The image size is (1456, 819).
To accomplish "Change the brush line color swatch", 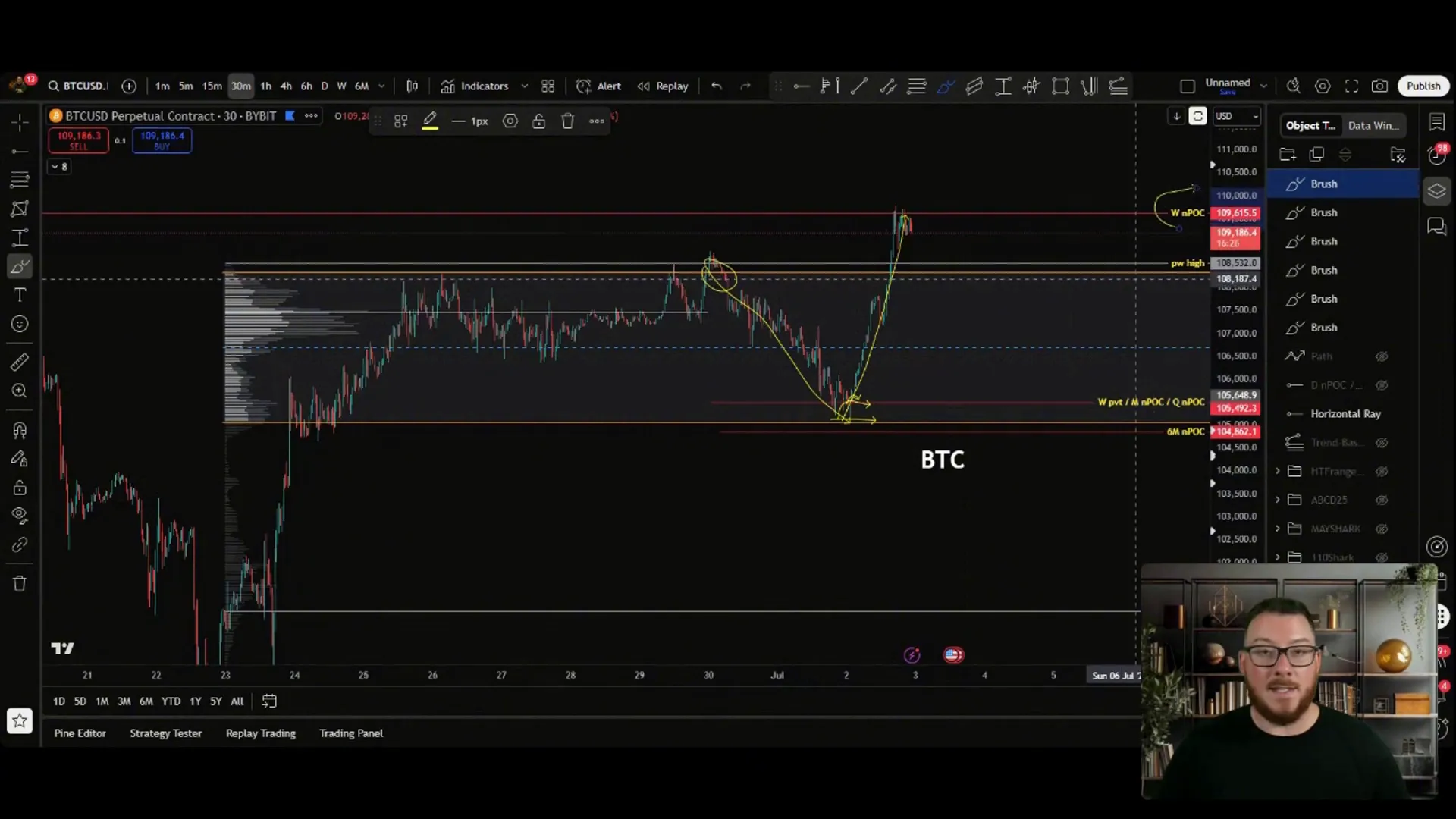I will 430,121.
